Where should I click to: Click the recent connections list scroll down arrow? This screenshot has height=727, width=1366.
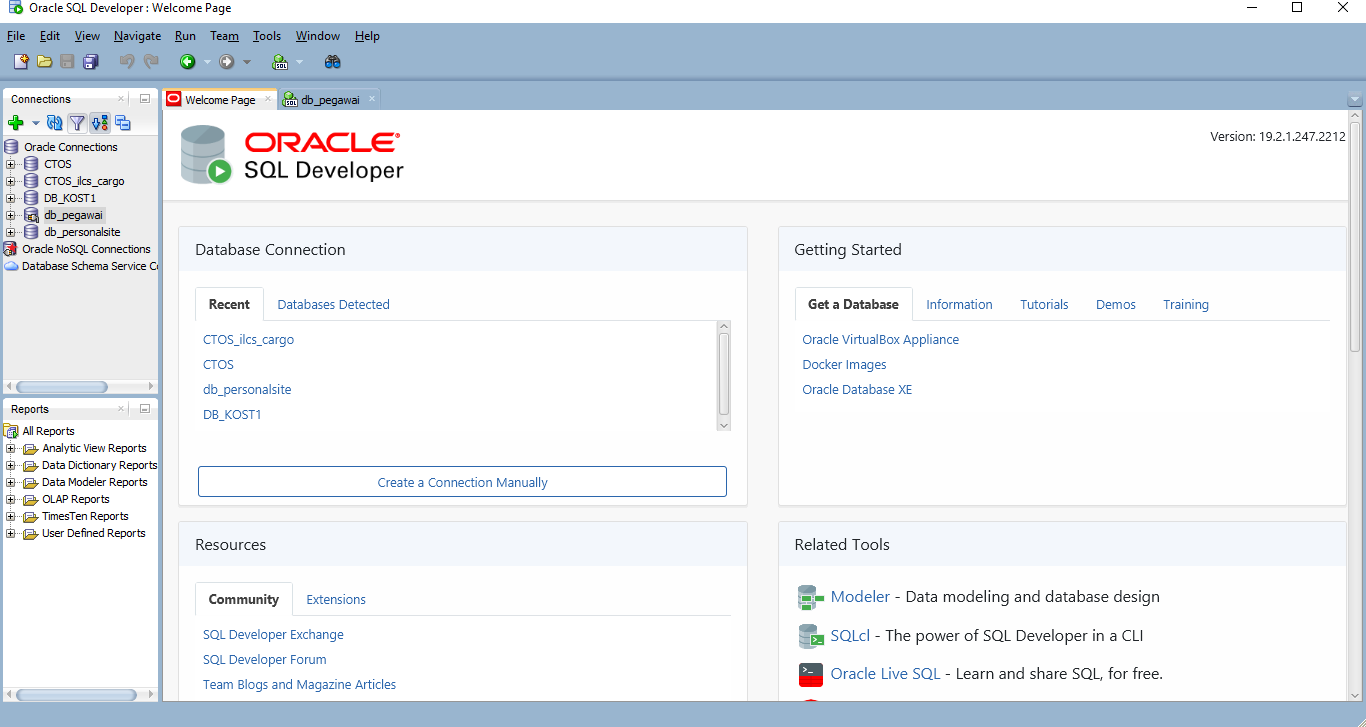(724, 425)
